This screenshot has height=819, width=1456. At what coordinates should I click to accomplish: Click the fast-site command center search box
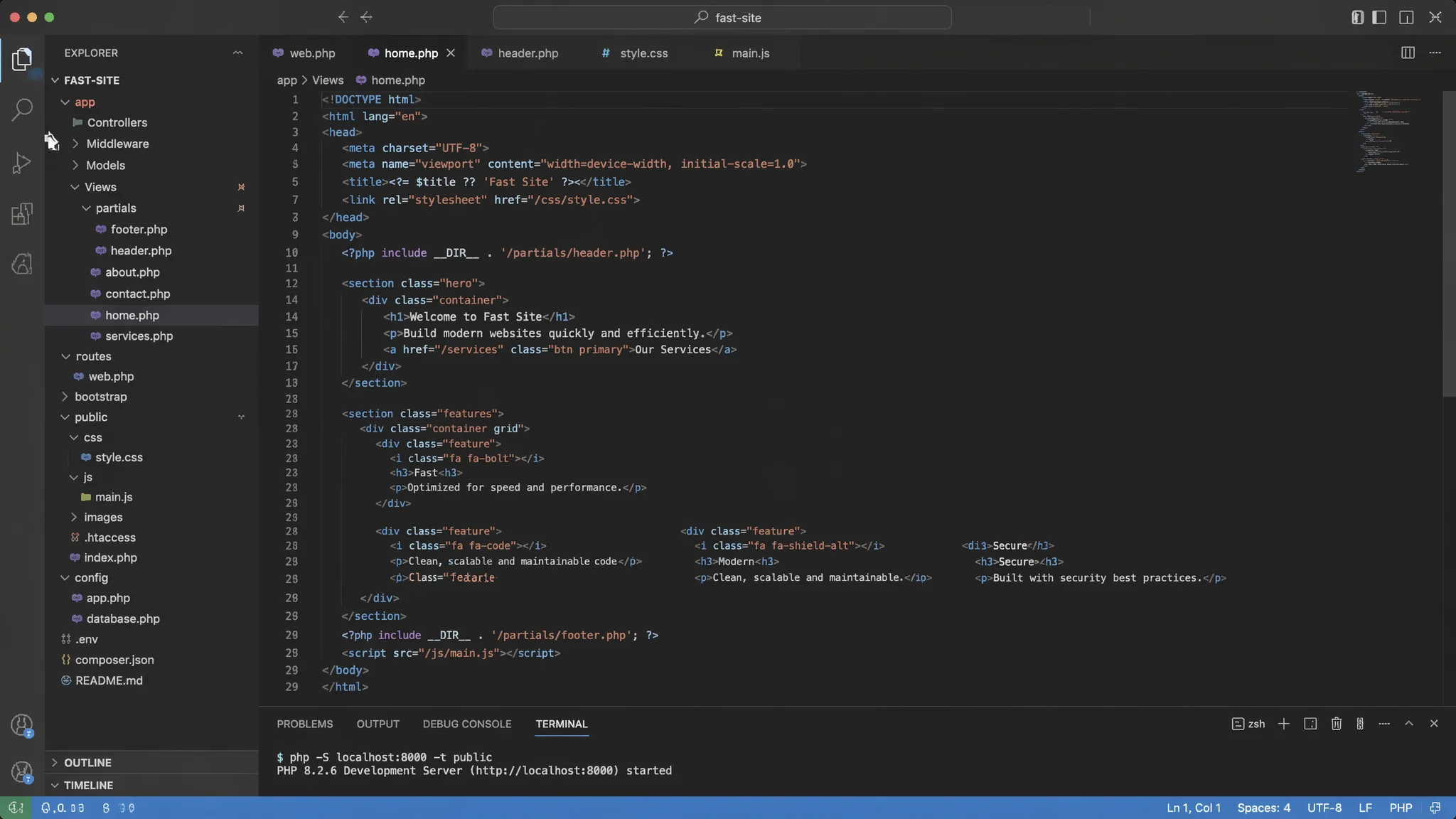[x=722, y=17]
